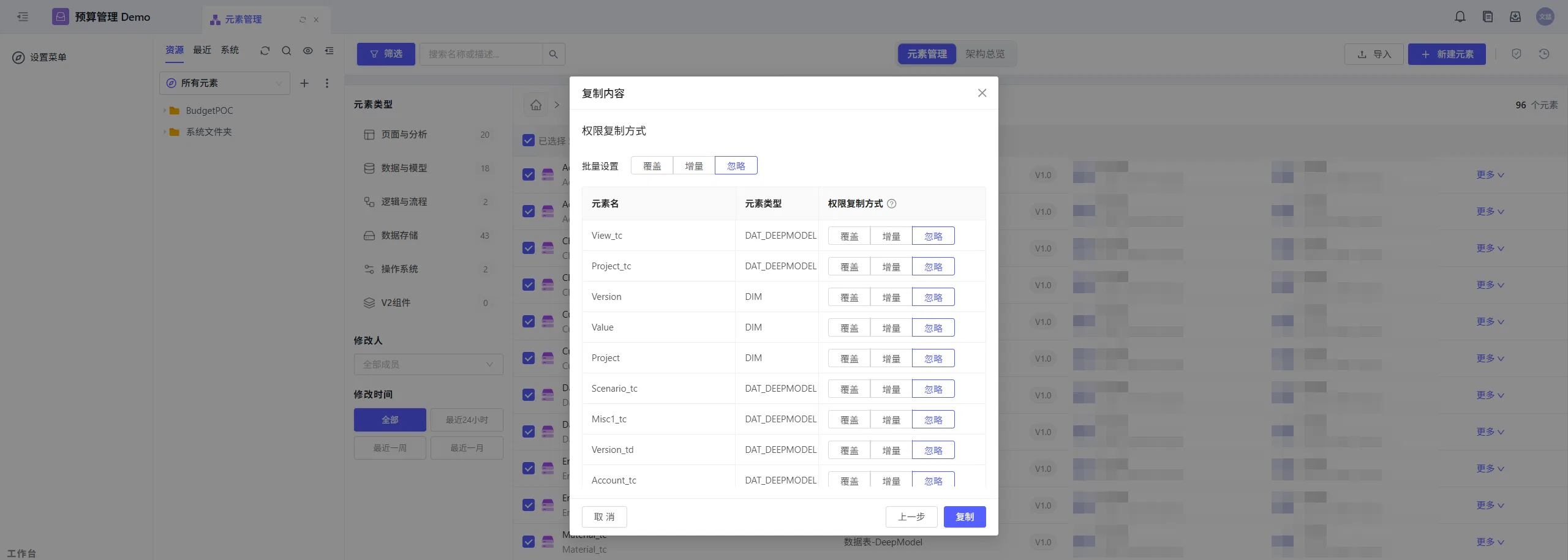Select 覆盖 in batch settings
1568x560 pixels.
(652, 166)
